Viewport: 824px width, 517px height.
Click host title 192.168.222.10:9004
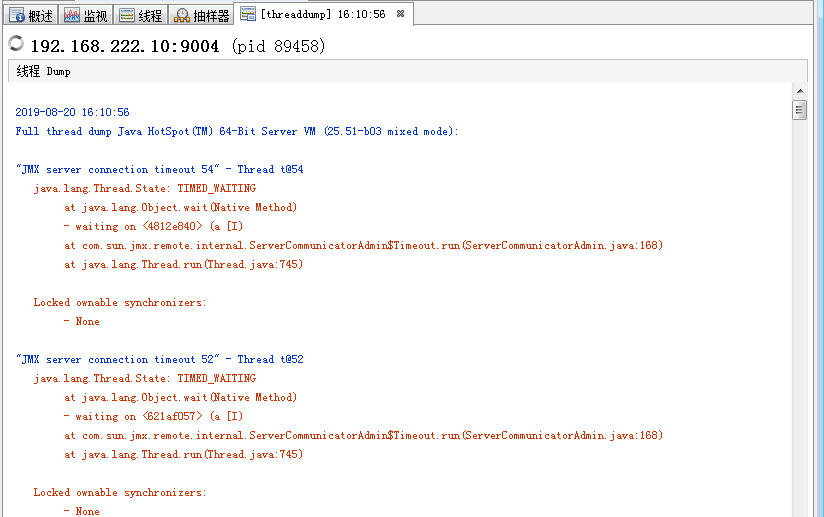(125, 46)
